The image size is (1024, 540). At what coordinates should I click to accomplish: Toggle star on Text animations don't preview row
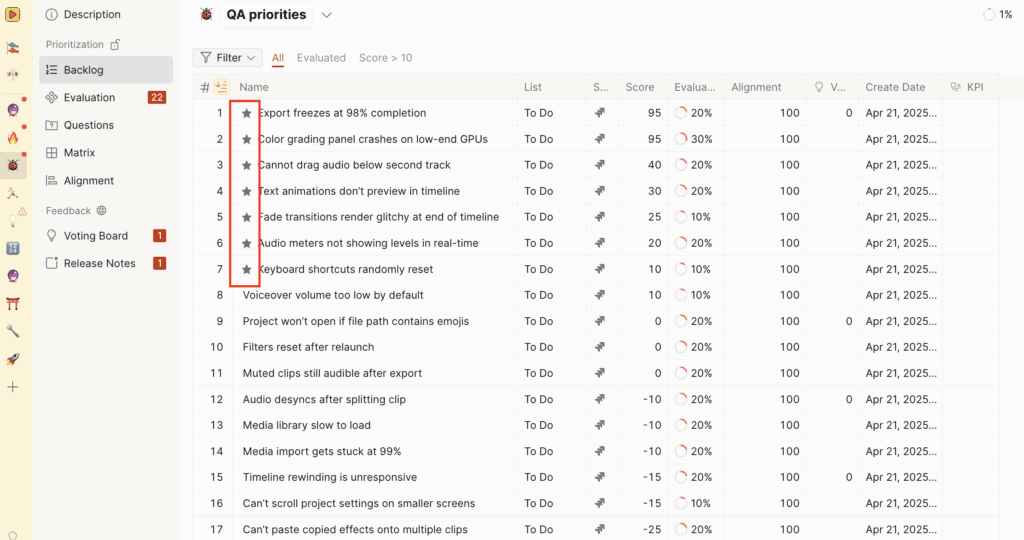[x=246, y=191]
